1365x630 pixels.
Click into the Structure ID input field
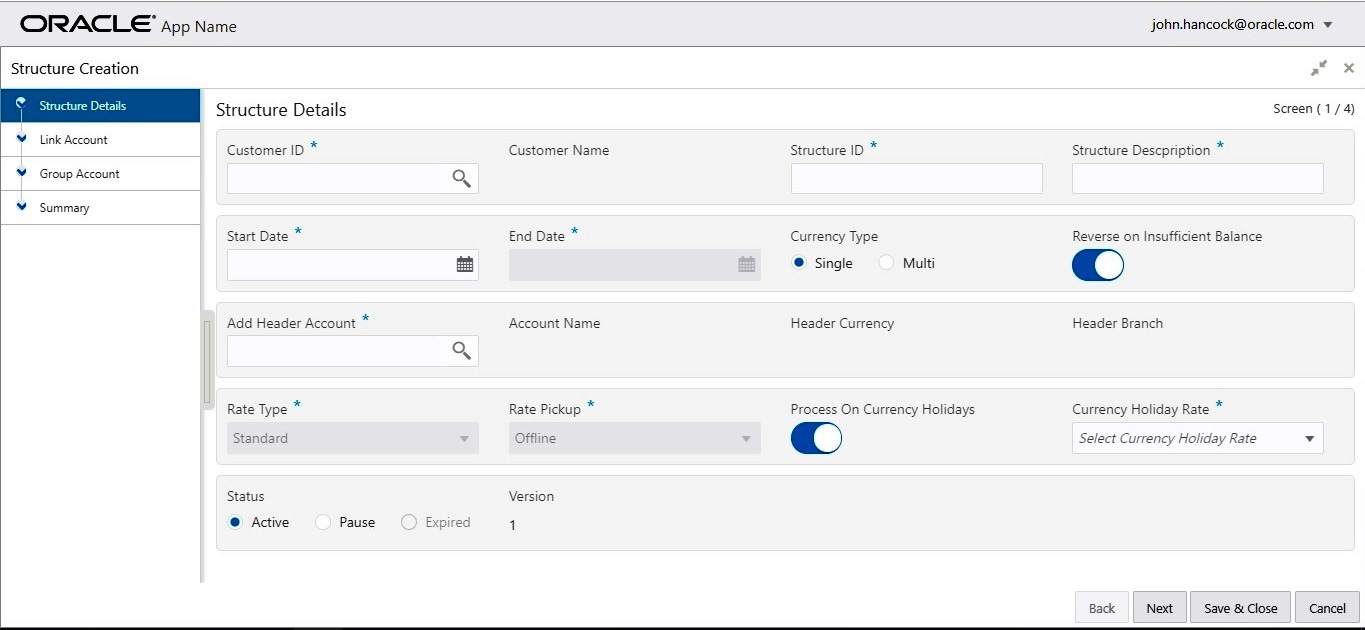click(x=916, y=179)
